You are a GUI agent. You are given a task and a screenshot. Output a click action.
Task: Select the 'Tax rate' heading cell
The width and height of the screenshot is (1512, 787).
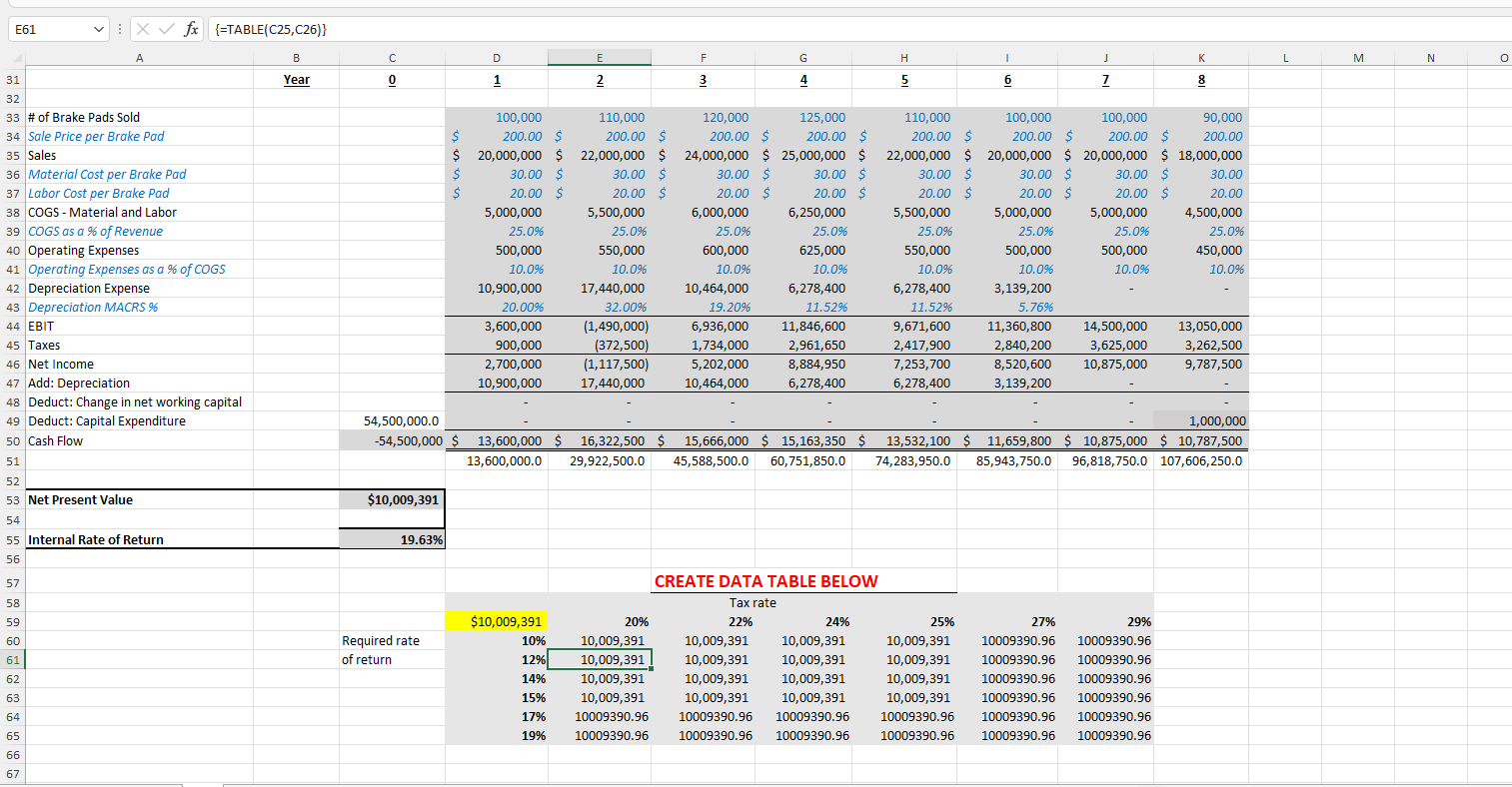[753, 602]
